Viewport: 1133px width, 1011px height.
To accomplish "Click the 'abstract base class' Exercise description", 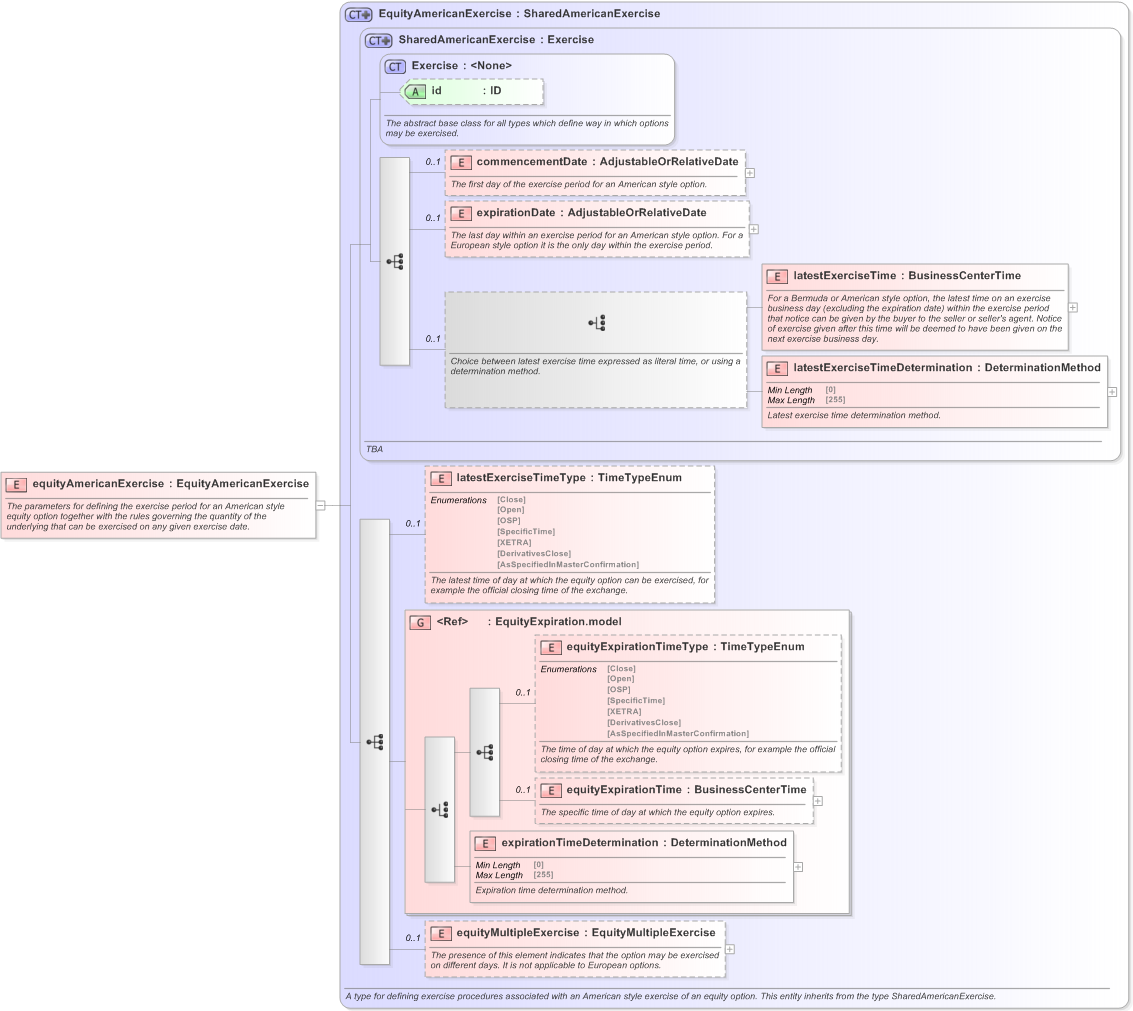I will (527, 128).
